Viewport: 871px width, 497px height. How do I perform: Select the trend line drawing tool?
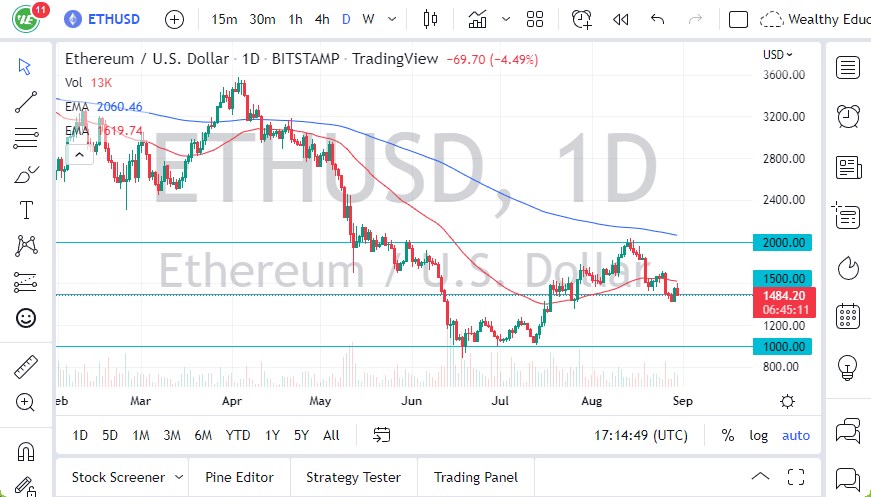click(x=26, y=100)
